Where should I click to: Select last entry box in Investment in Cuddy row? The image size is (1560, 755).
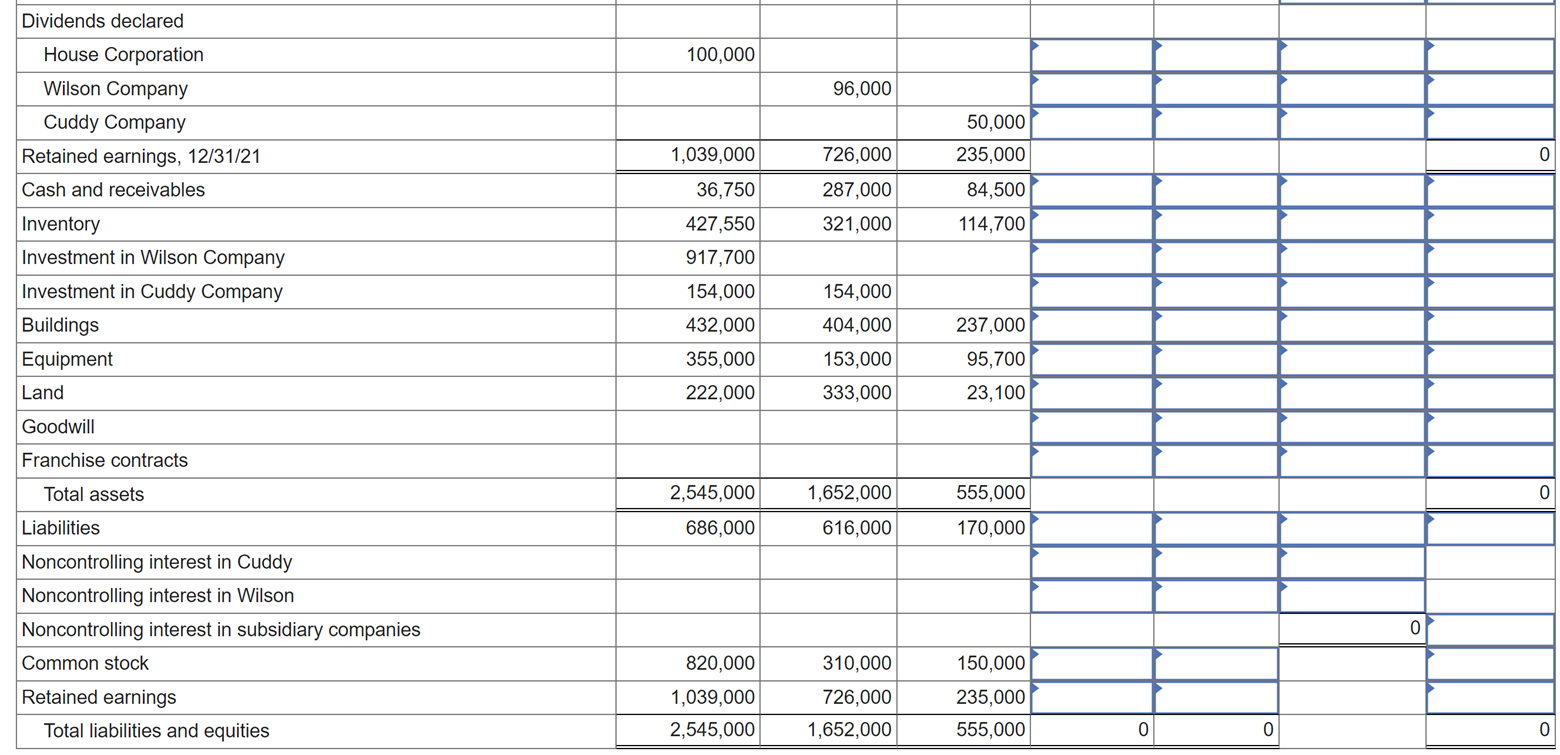1490,292
